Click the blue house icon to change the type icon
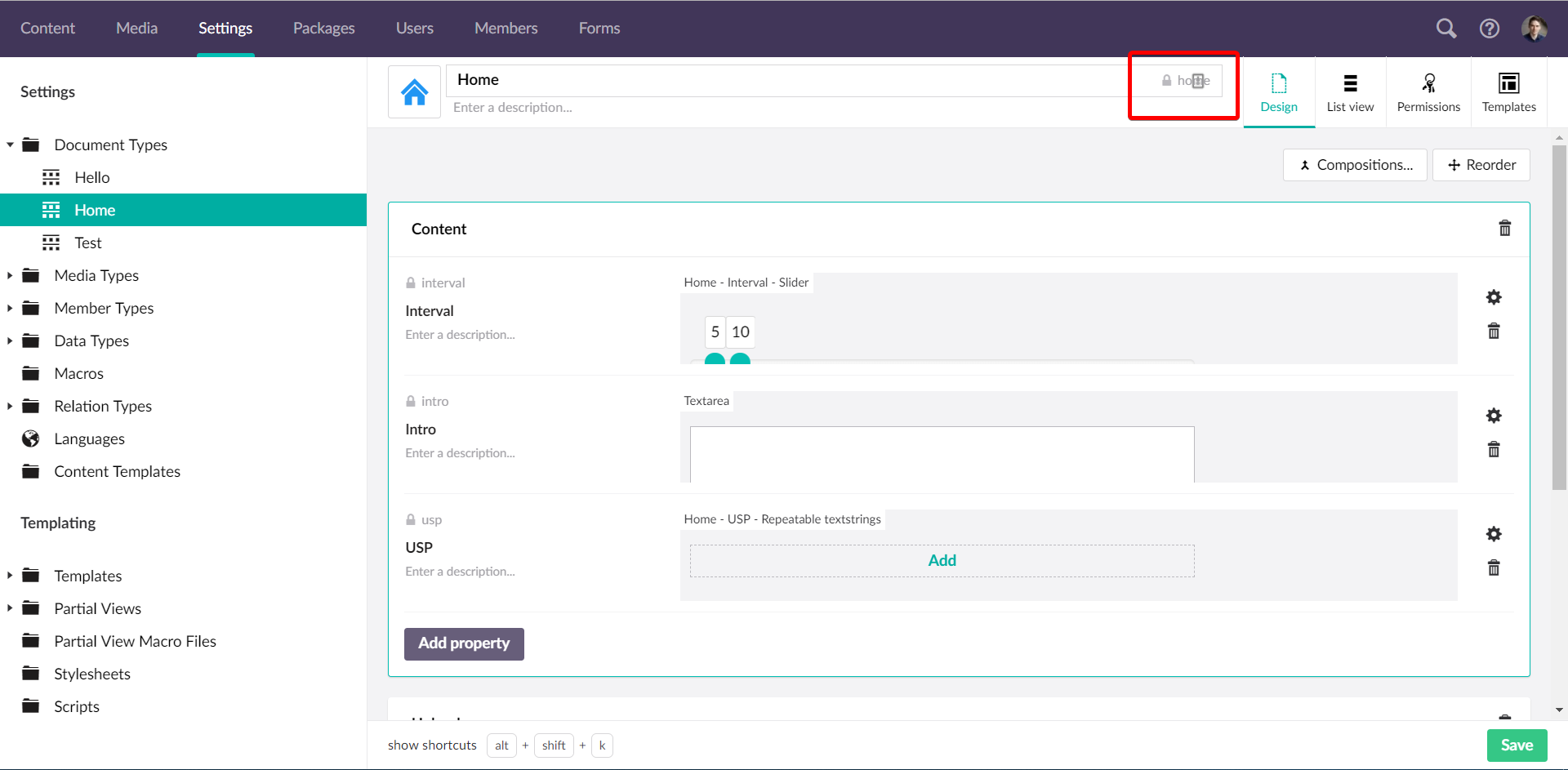This screenshot has height=770, width=1568. click(x=414, y=91)
